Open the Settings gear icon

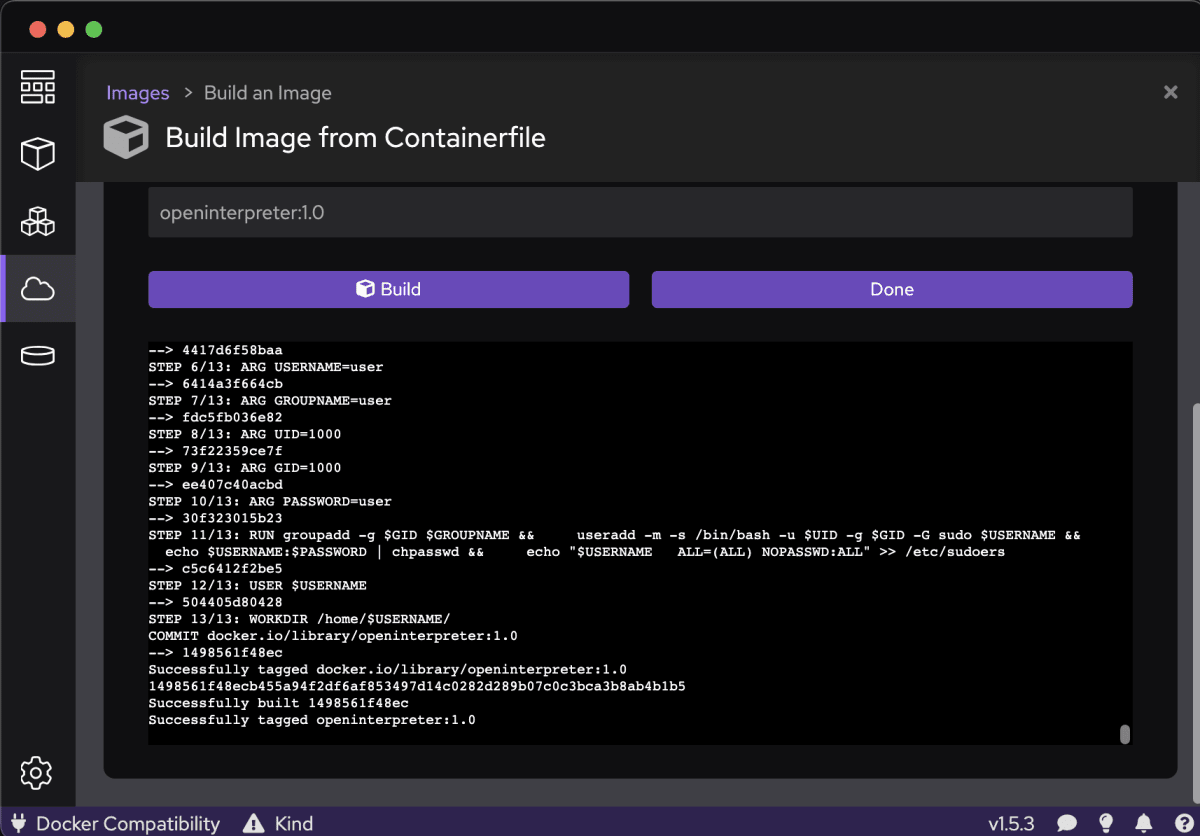pyautogui.click(x=37, y=772)
